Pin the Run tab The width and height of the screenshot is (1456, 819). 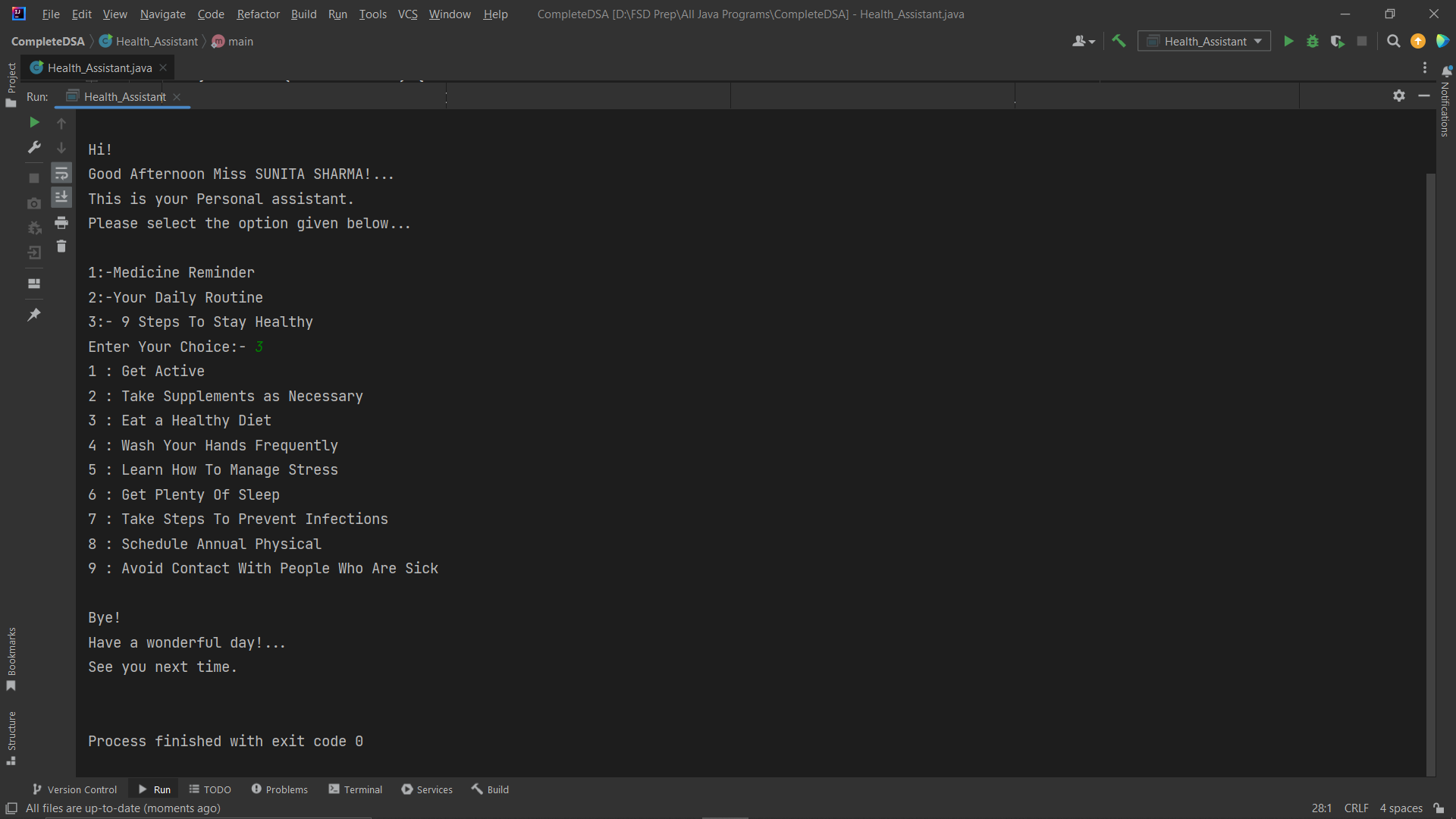(x=34, y=314)
